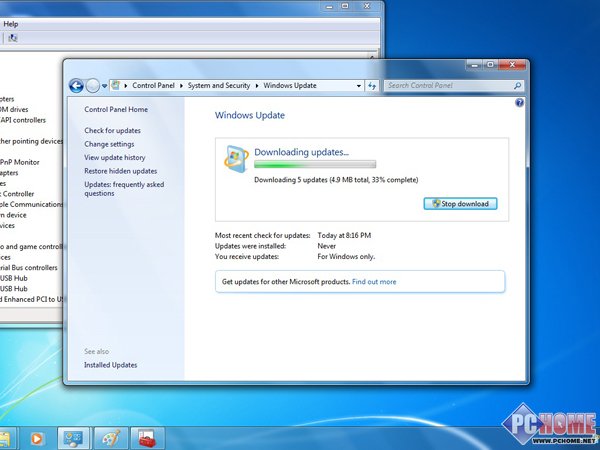Select 'rial Bus controllers' item in background window
600x450 pixels.
coord(29,267)
